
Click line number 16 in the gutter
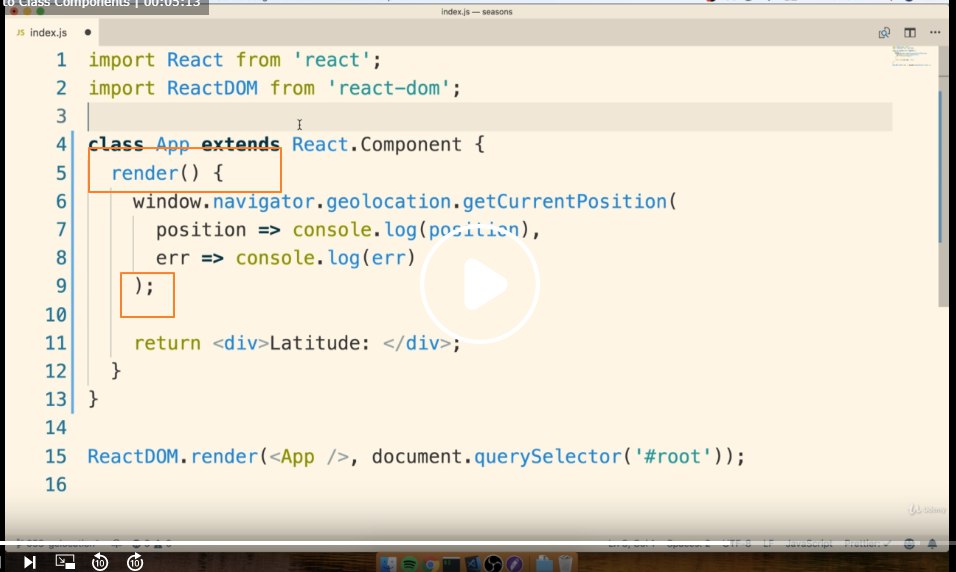coord(55,484)
